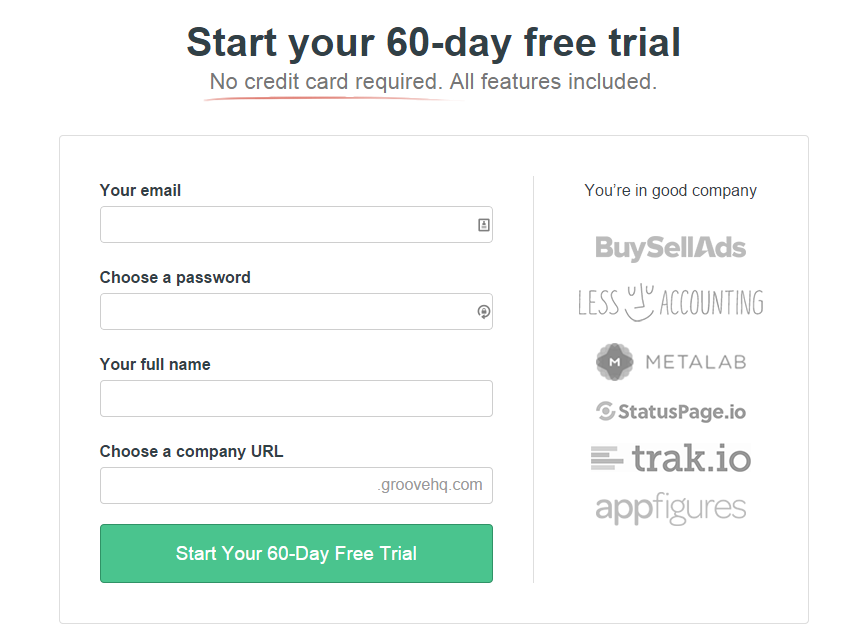Click the LESS Accounting logo
The image size is (851, 633).
670,302
